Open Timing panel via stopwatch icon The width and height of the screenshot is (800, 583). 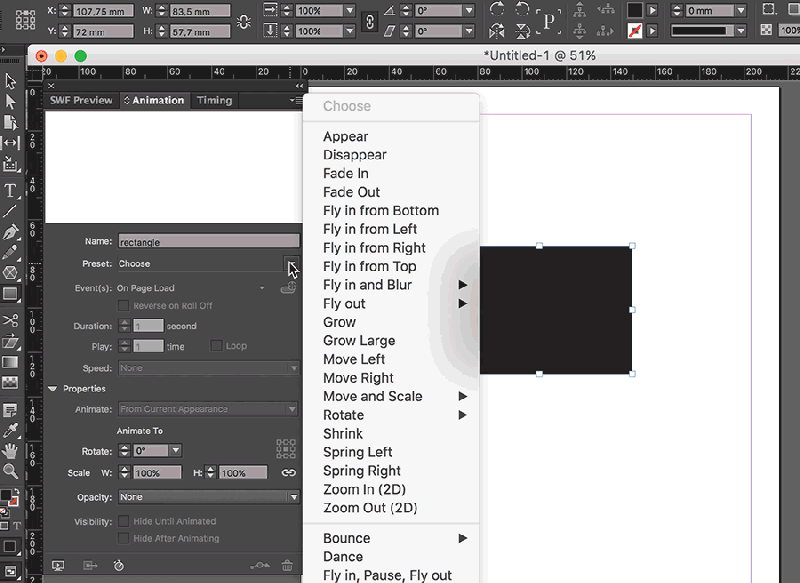(119, 565)
